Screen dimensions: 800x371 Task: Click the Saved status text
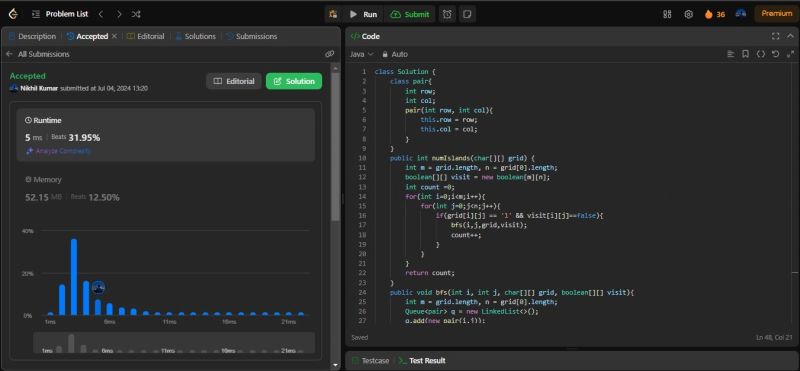360,338
